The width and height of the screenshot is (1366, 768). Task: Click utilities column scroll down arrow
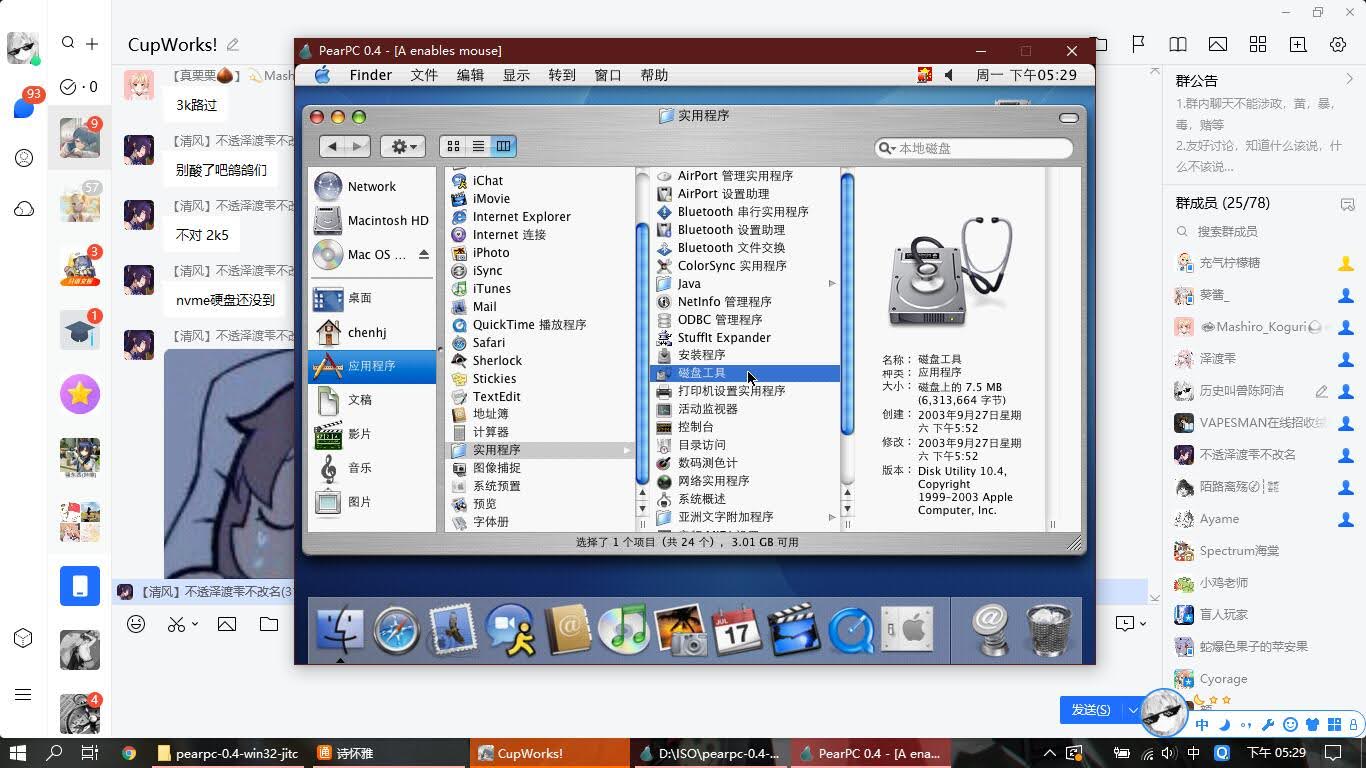tap(847, 509)
